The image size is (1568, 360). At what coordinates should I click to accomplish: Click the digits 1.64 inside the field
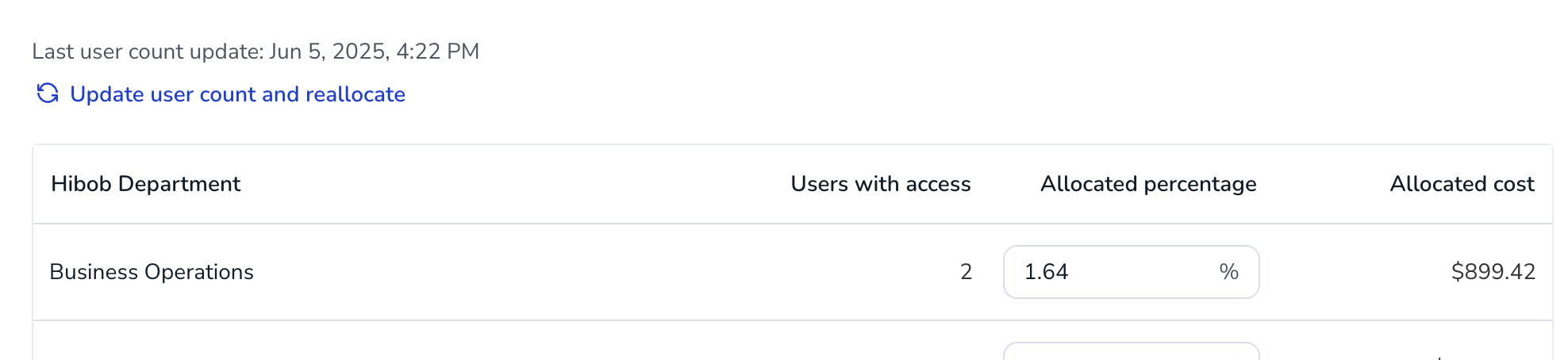1046,272
